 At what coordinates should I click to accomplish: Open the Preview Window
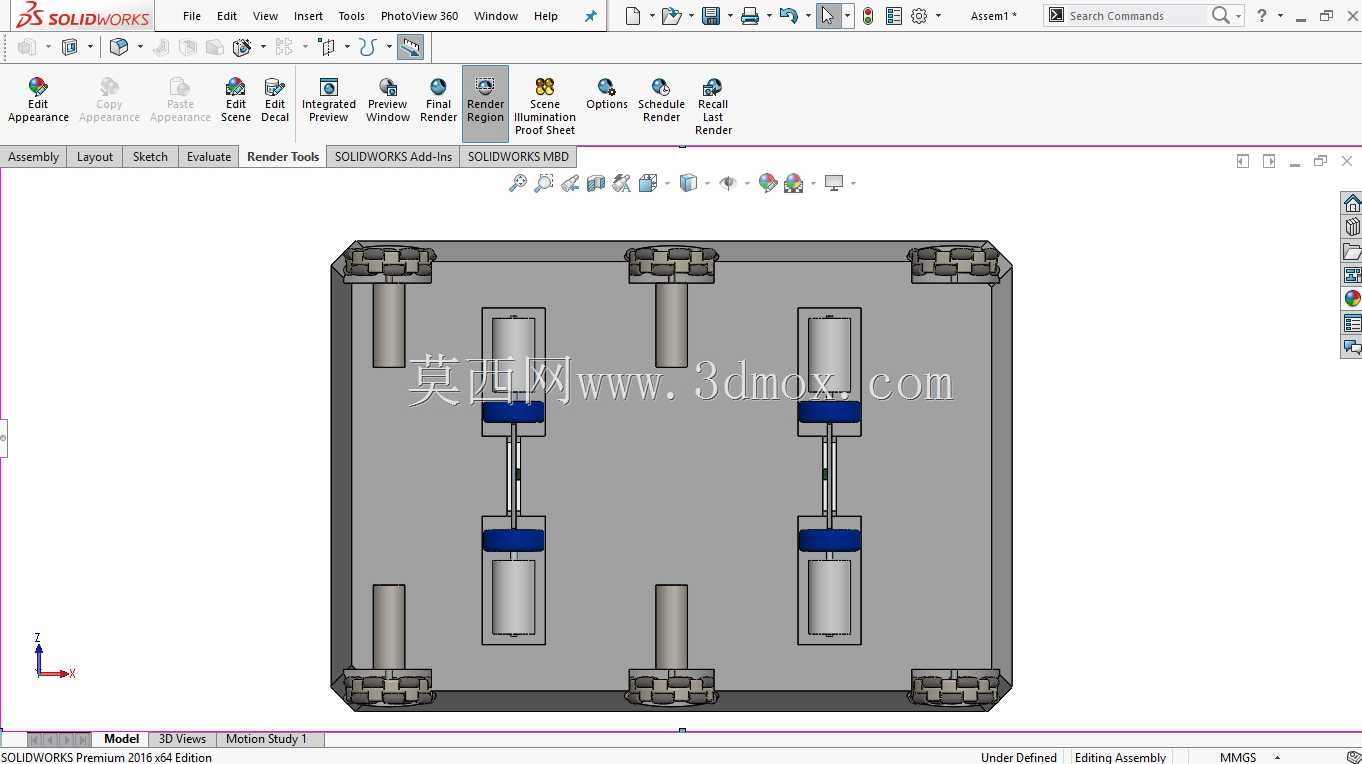388,100
